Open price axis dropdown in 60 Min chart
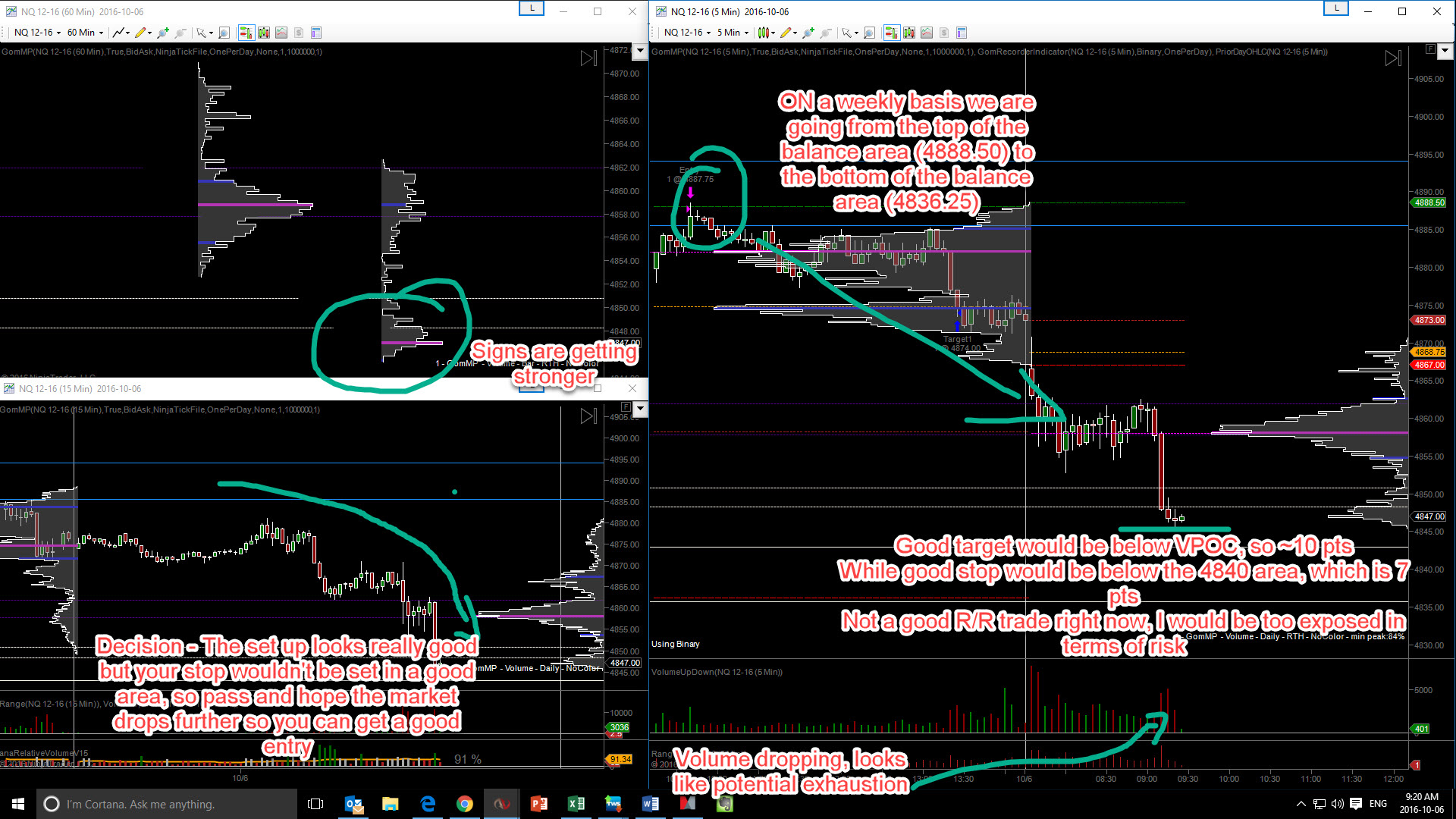 (x=640, y=51)
